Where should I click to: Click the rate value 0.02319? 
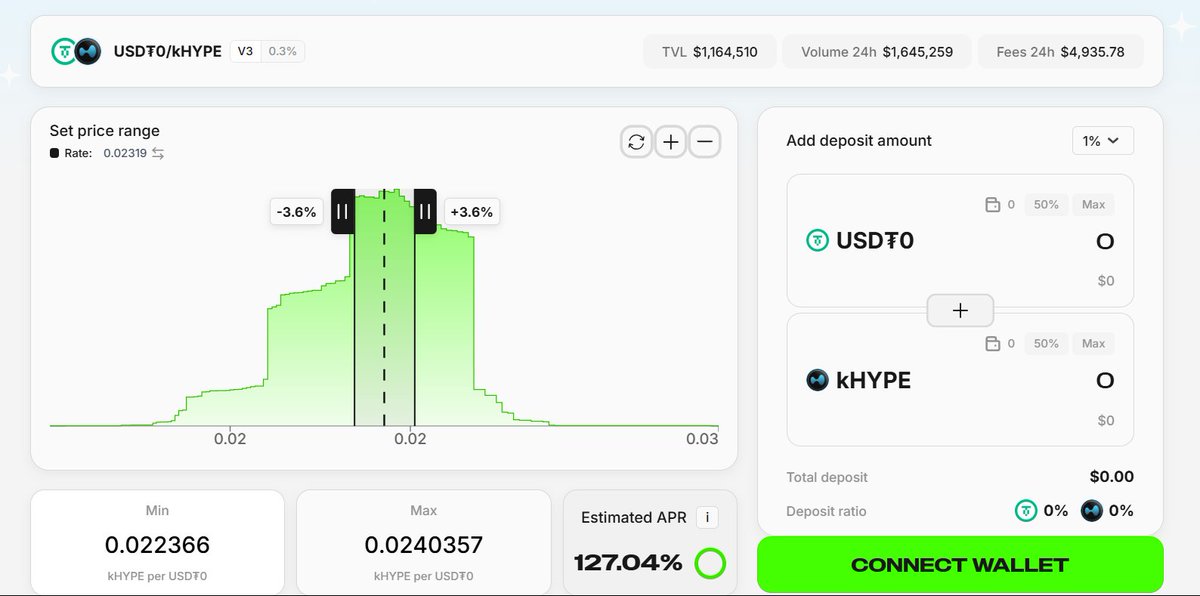[x=124, y=153]
